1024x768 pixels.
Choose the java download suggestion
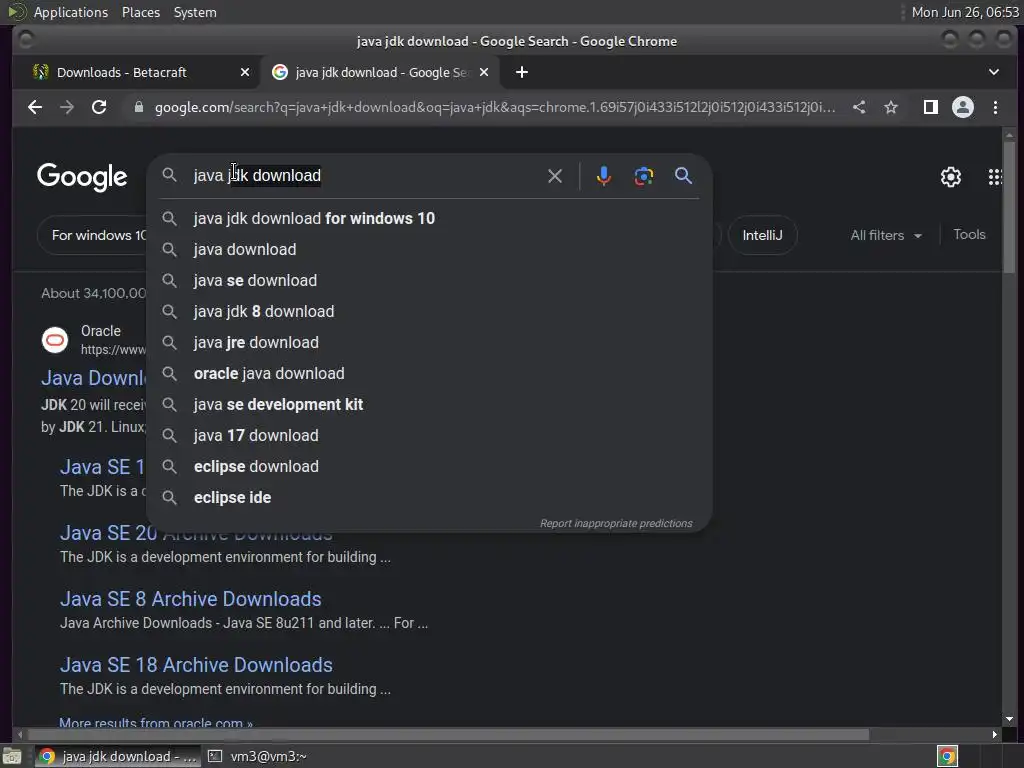429,249
